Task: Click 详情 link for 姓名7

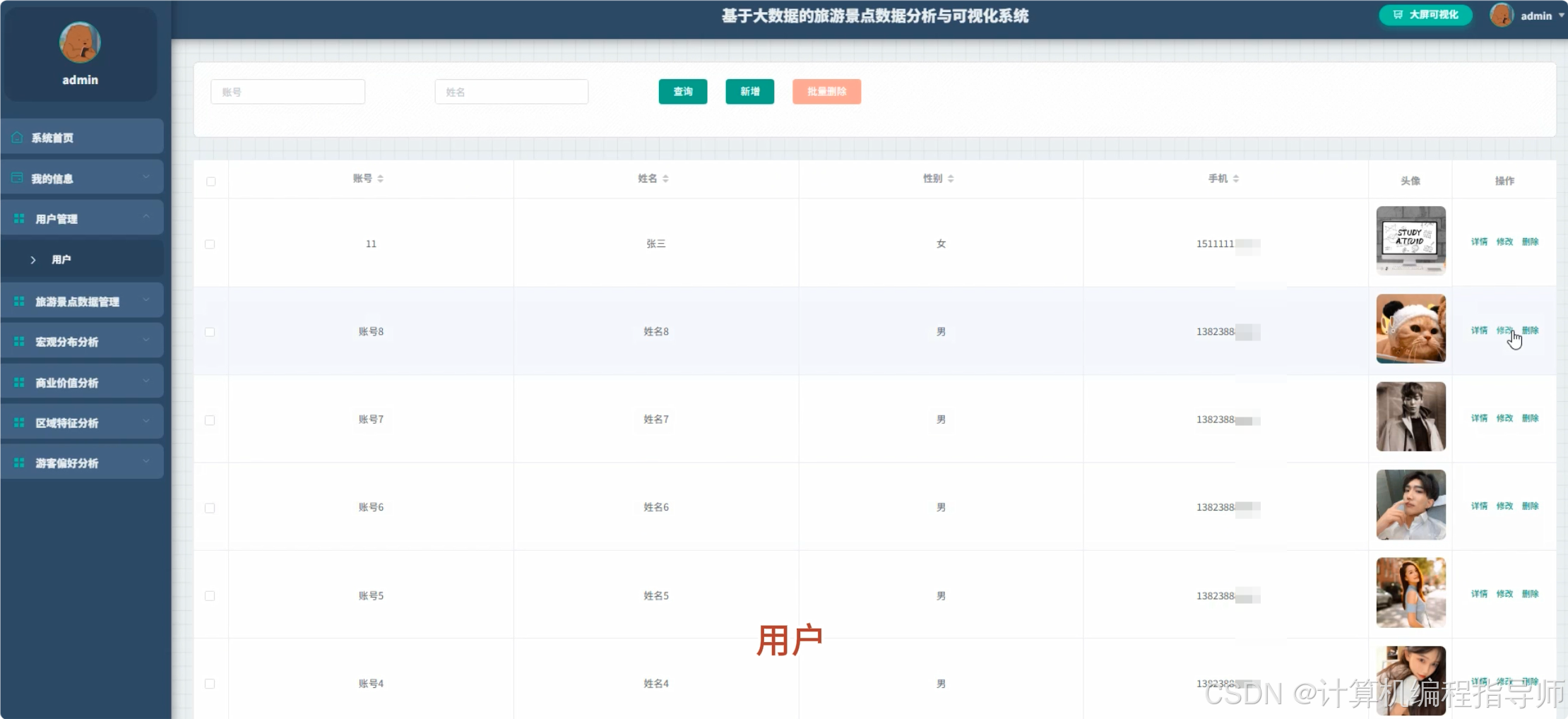Action: [1479, 417]
